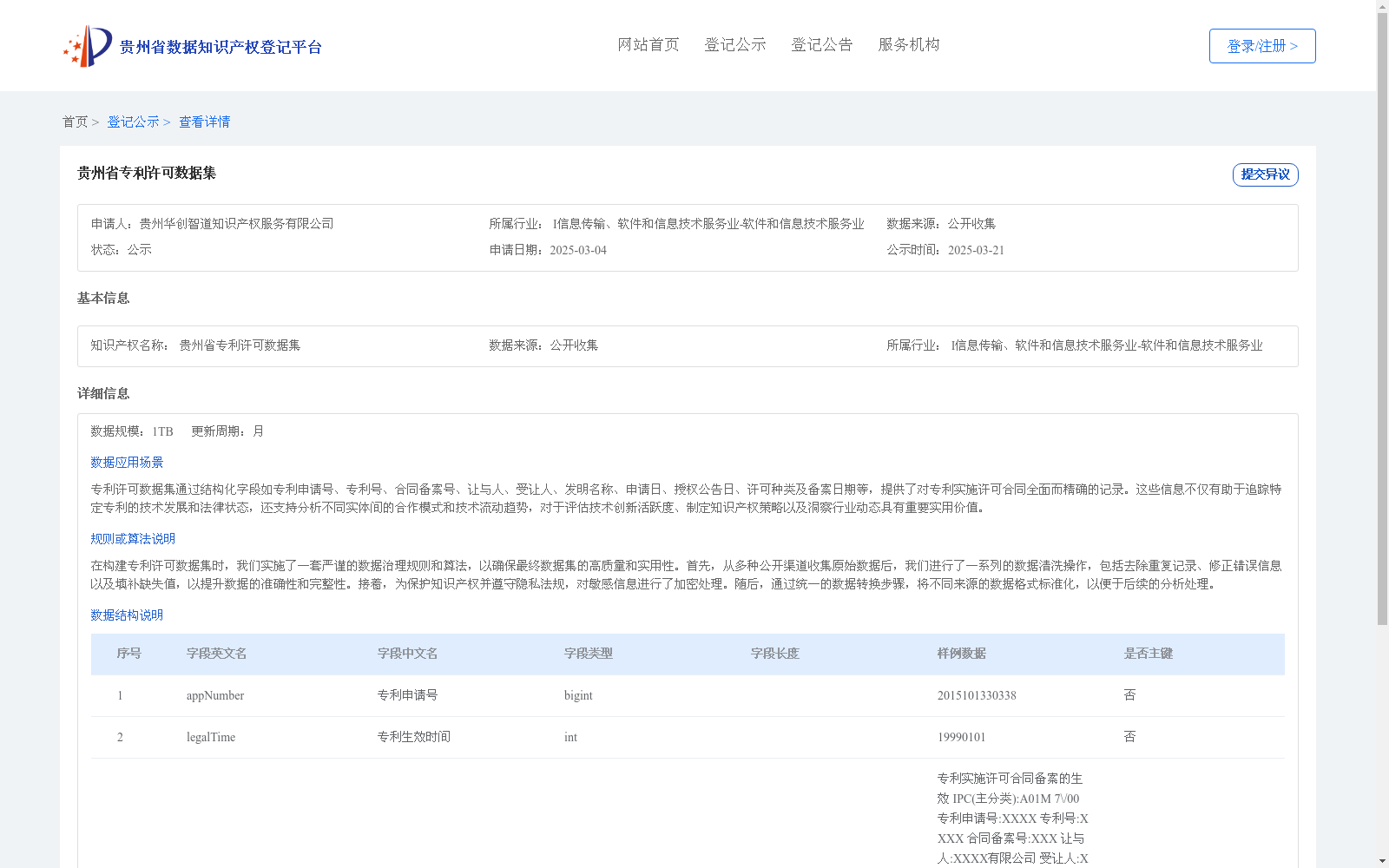Click 数据来源 公开收集 in top summary box
1389x868 pixels.
pos(941,224)
